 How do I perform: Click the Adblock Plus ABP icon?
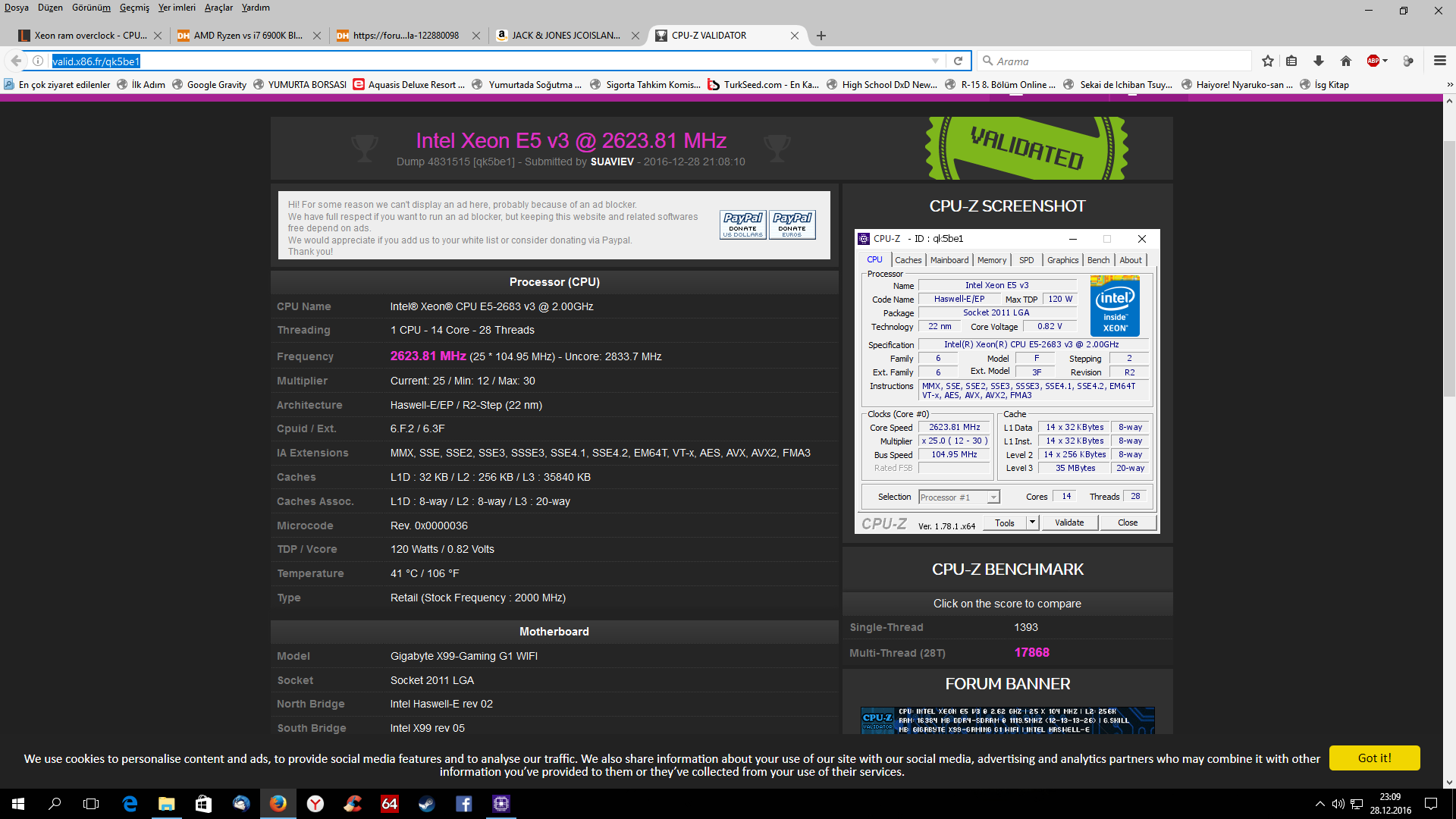(x=1373, y=61)
